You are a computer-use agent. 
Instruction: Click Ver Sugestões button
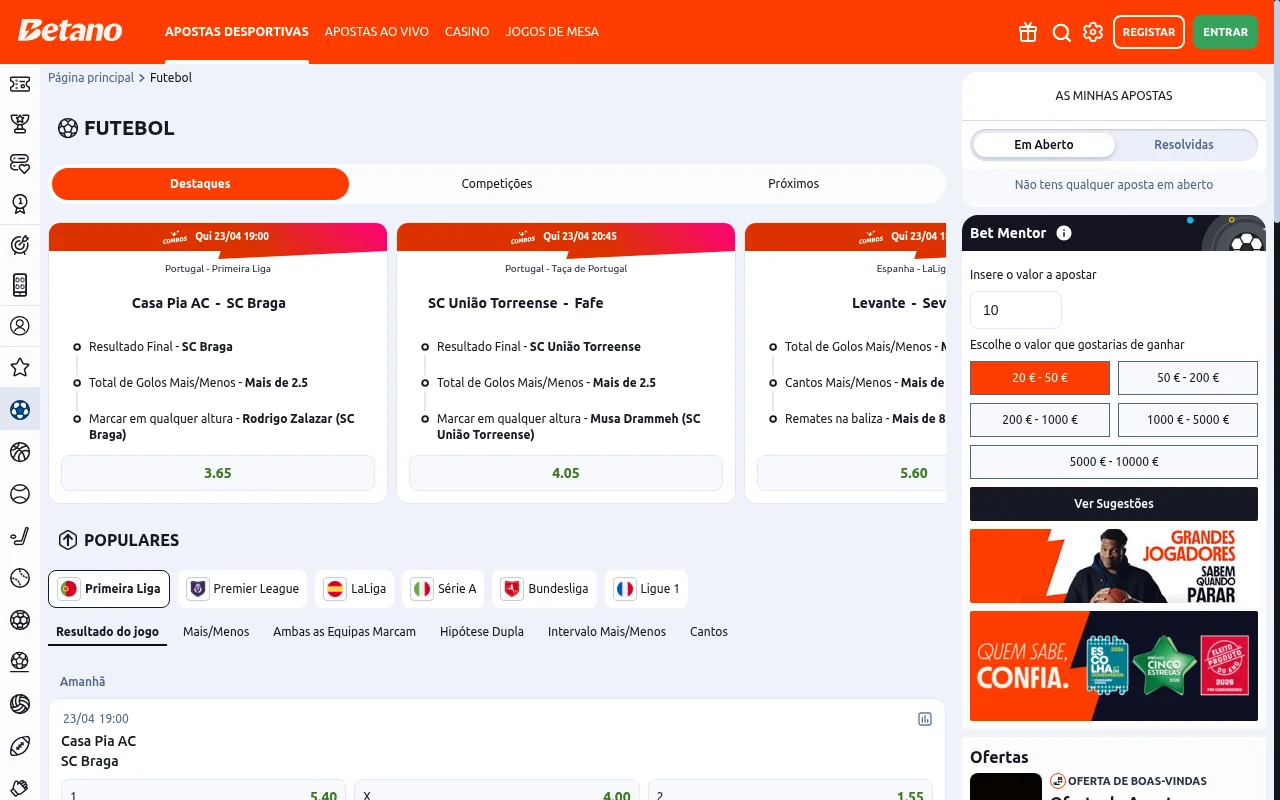coord(1114,504)
